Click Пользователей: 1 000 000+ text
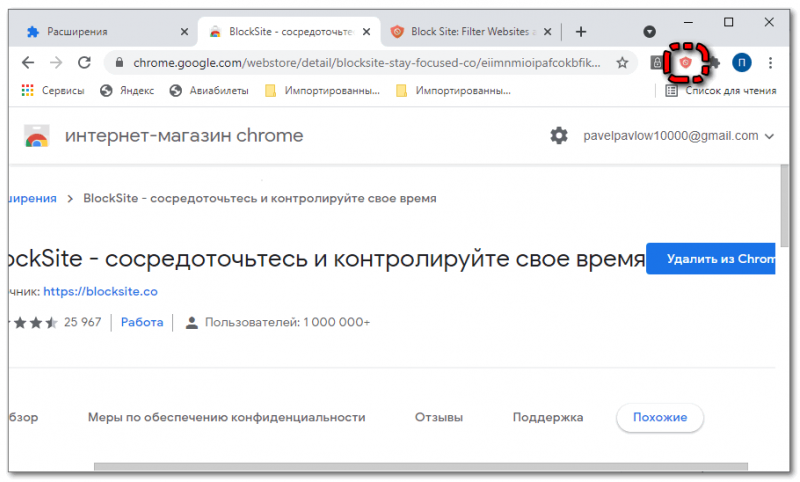The image size is (800, 482). pyautogui.click(x=287, y=322)
